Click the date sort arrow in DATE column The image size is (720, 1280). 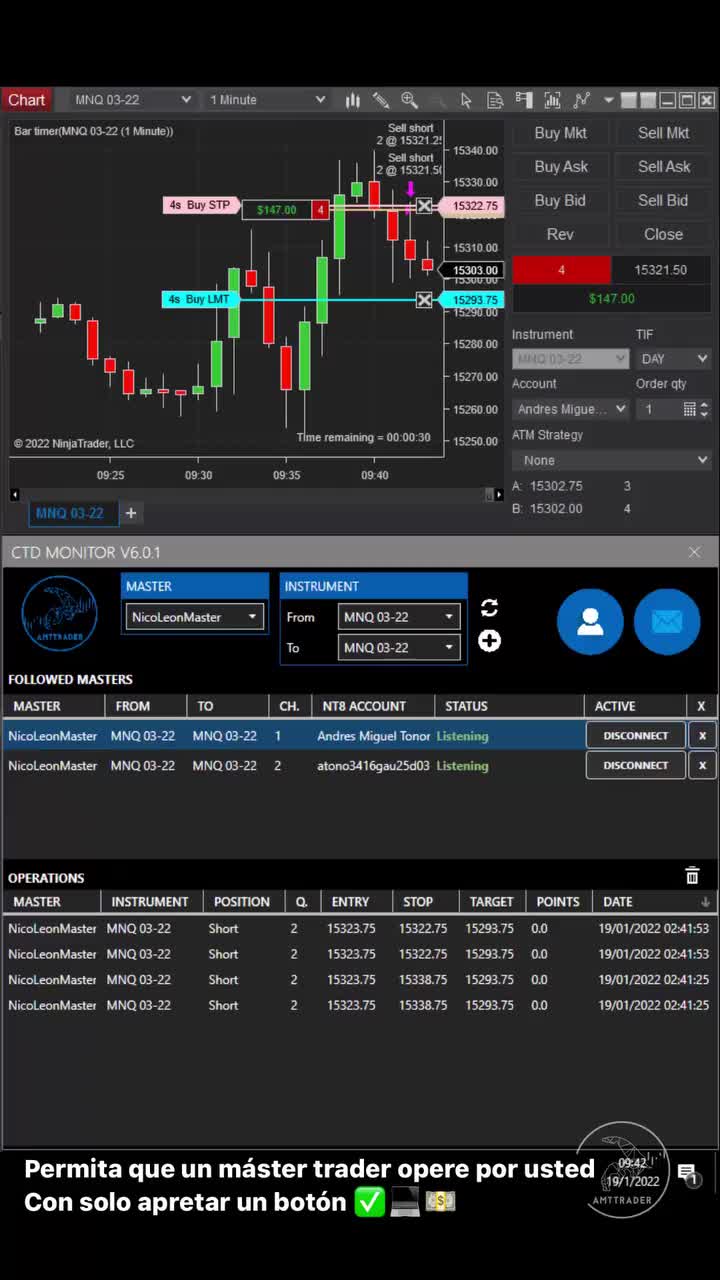point(705,902)
